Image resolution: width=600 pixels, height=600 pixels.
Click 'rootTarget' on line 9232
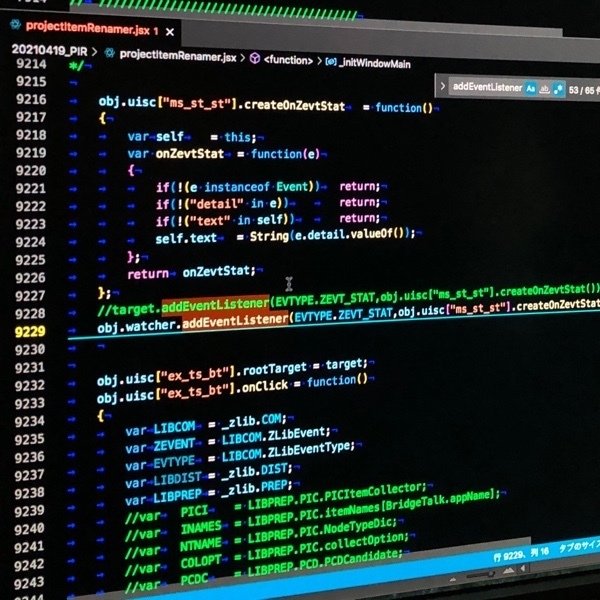click(275, 369)
